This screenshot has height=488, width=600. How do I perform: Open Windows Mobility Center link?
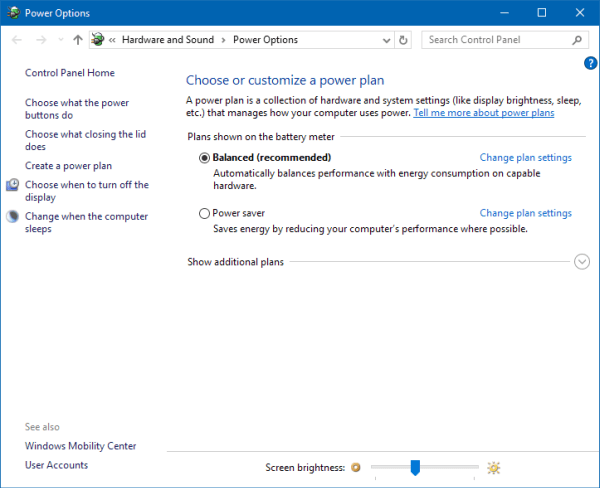[x=80, y=446]
